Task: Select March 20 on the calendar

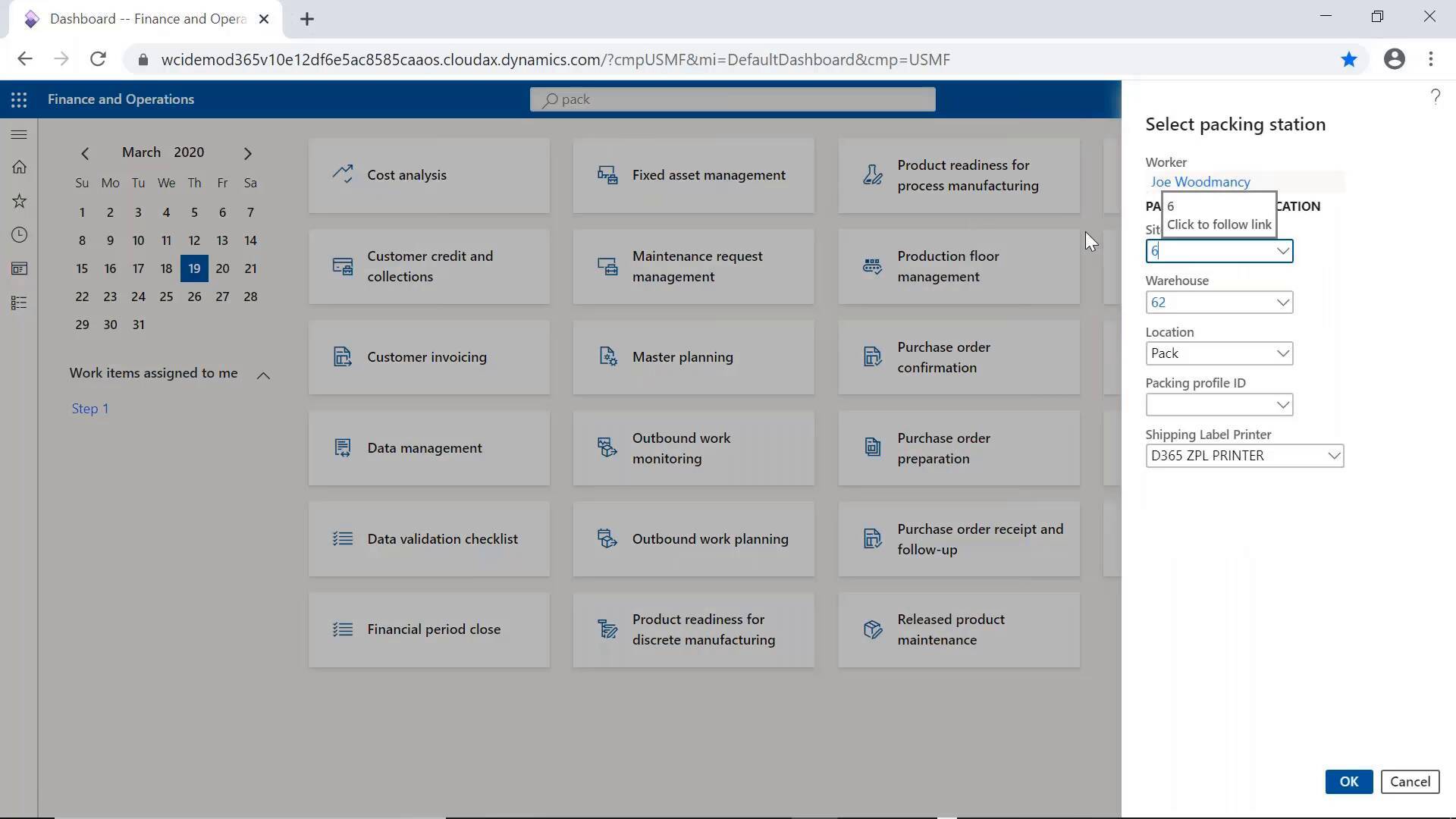Action: coord(222,268)
